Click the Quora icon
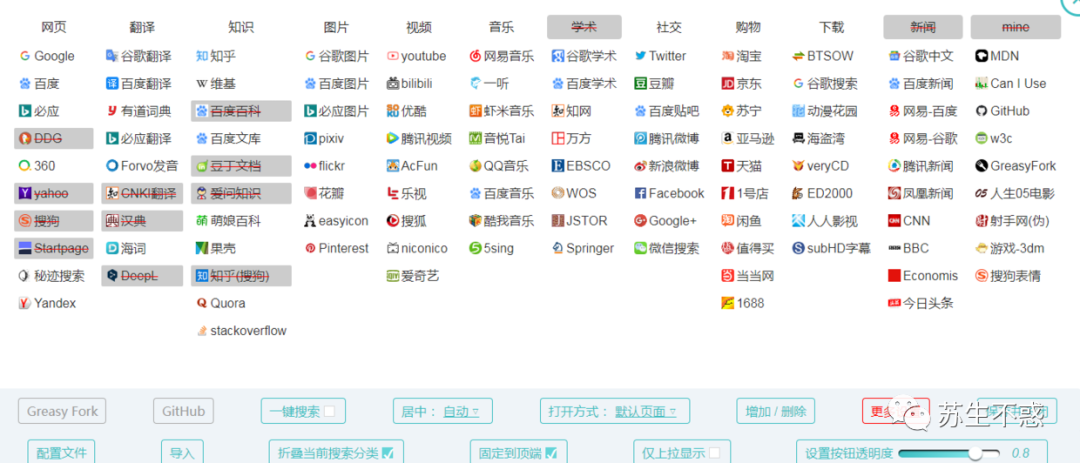 (x=202, y=303)
